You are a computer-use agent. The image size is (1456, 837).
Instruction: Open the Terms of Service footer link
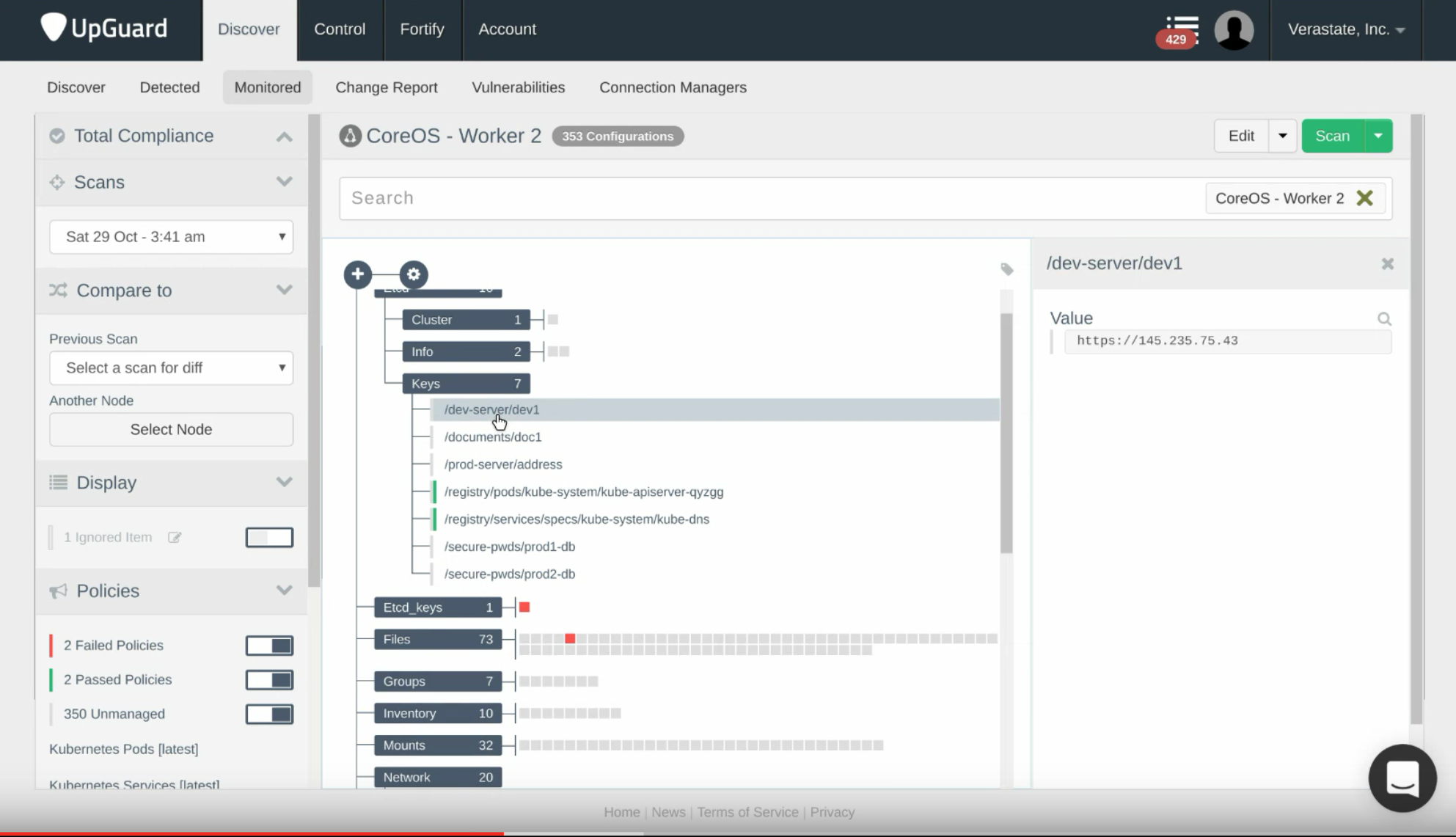[747, 812]
